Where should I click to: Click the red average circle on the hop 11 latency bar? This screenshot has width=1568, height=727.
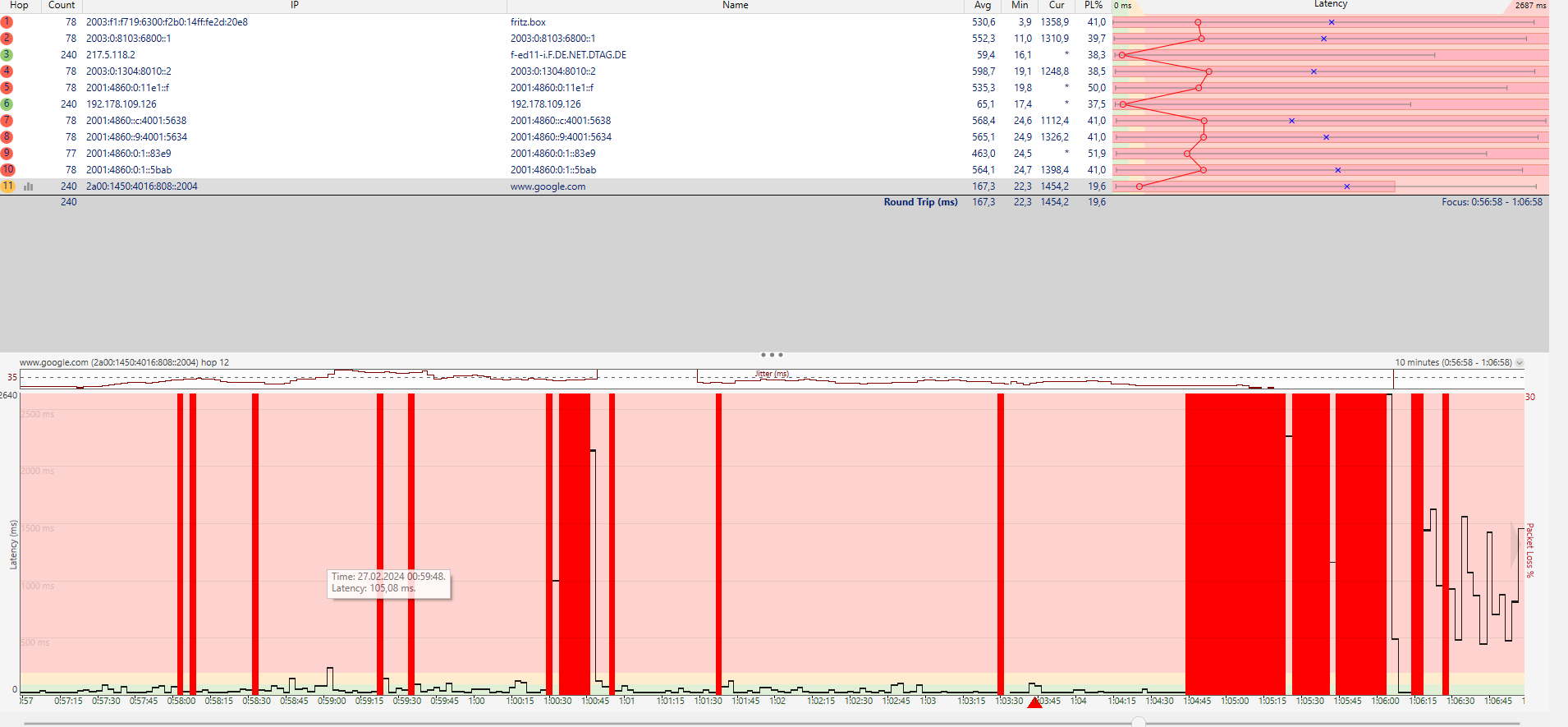[x=1139, y=186]
